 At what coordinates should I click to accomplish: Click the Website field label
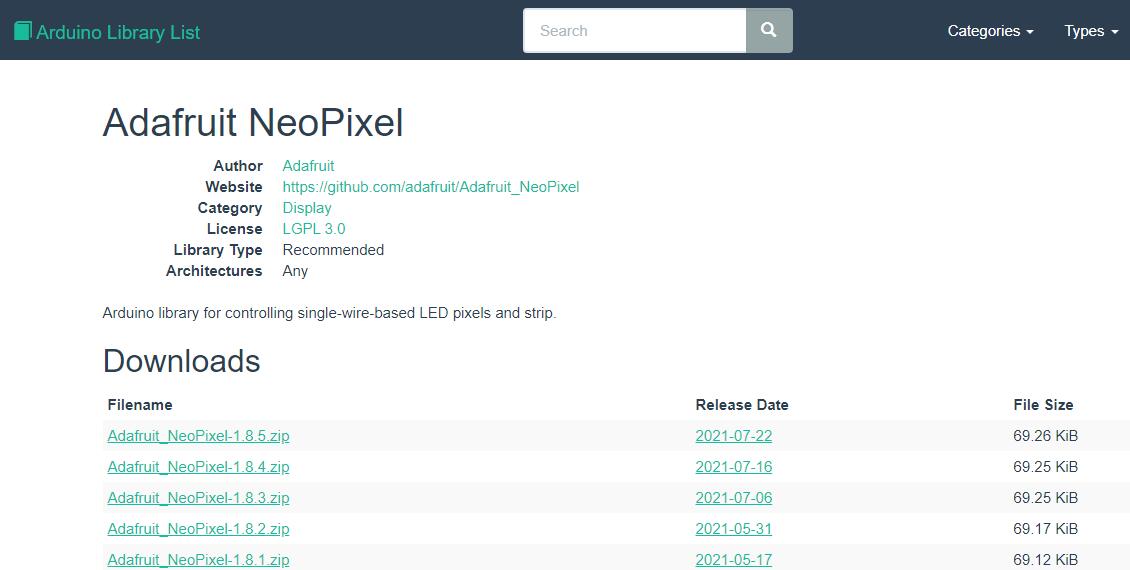click(x=233, y=187)
